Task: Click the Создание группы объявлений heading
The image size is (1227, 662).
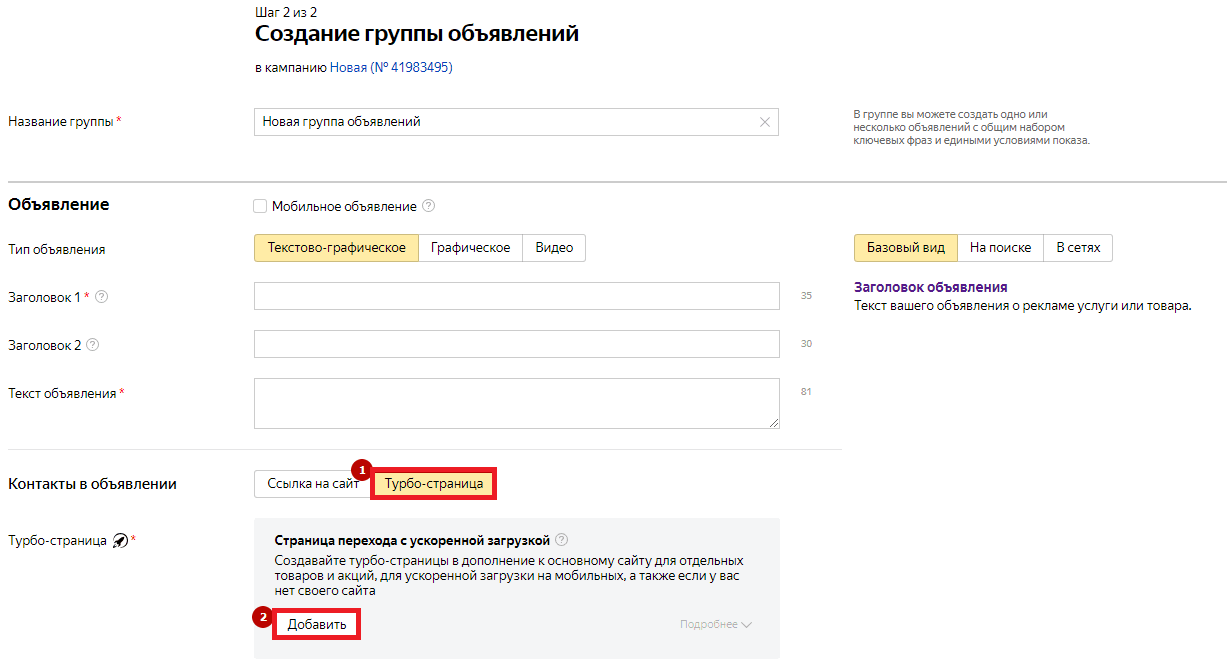Action: tap(417, 34)
